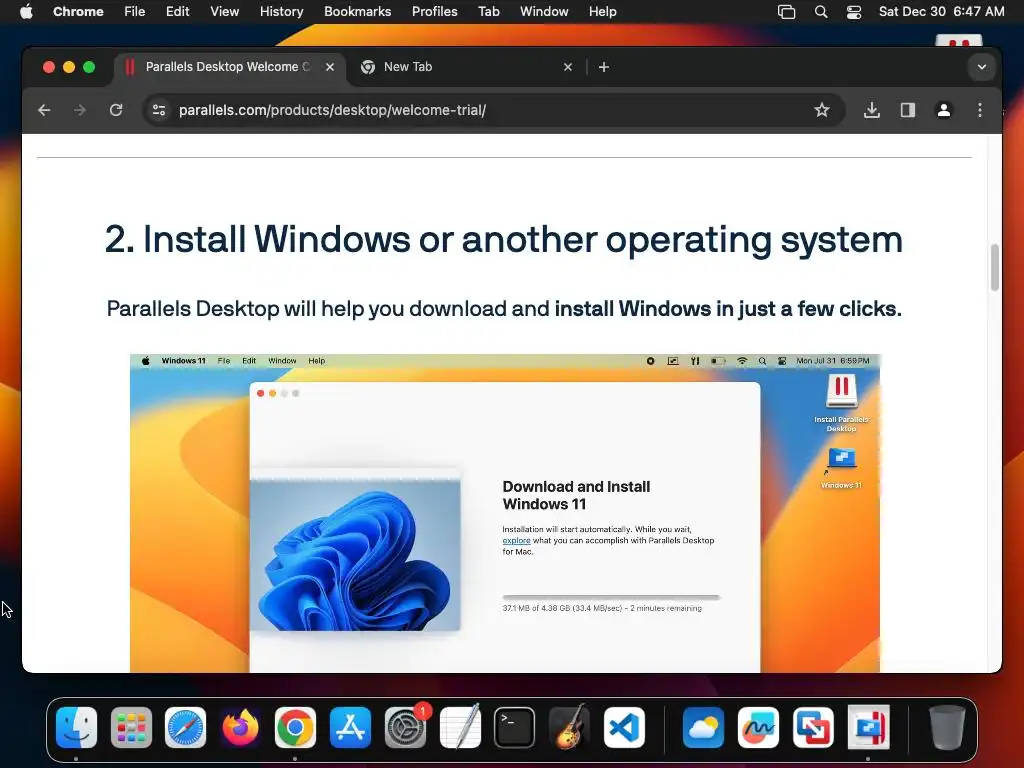Click the Windows 11 download progress bar
This screenshot has width=1024, height=768.
pyautogui.click(x=611, y=597)
